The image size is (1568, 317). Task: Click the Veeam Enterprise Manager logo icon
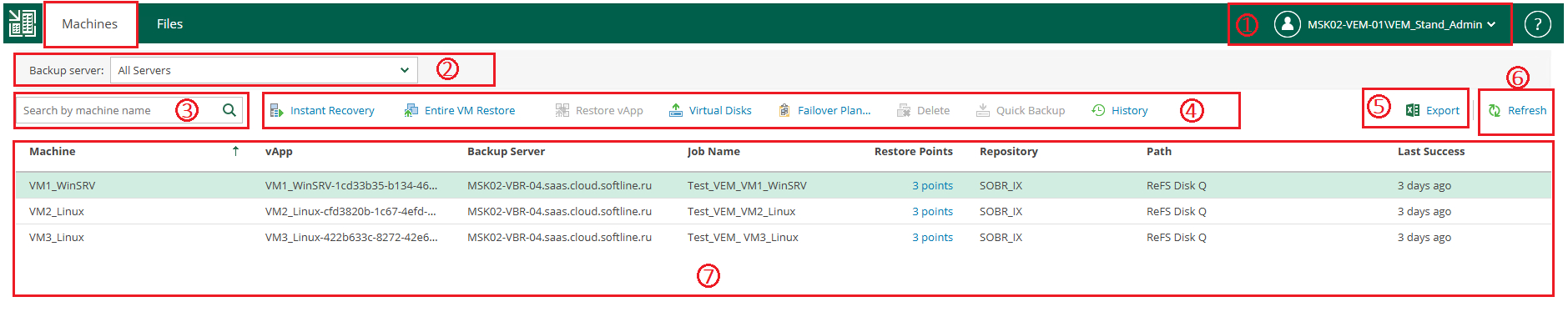(x=22, y=23)
